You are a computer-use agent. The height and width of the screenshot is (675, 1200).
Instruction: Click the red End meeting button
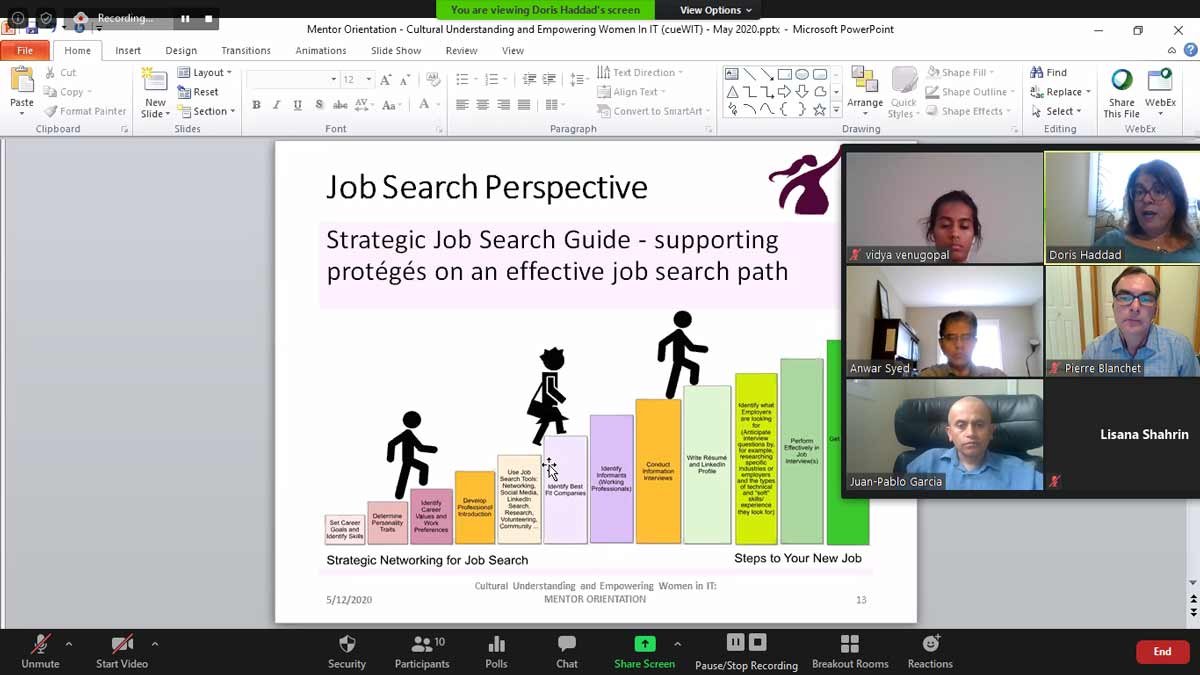(1162, 652)
